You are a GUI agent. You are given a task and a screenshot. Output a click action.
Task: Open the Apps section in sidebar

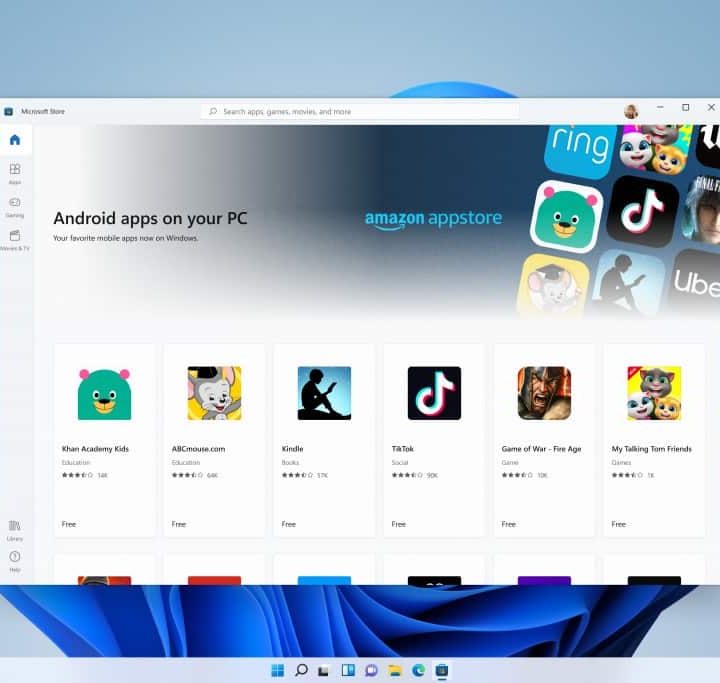point(15,173)
